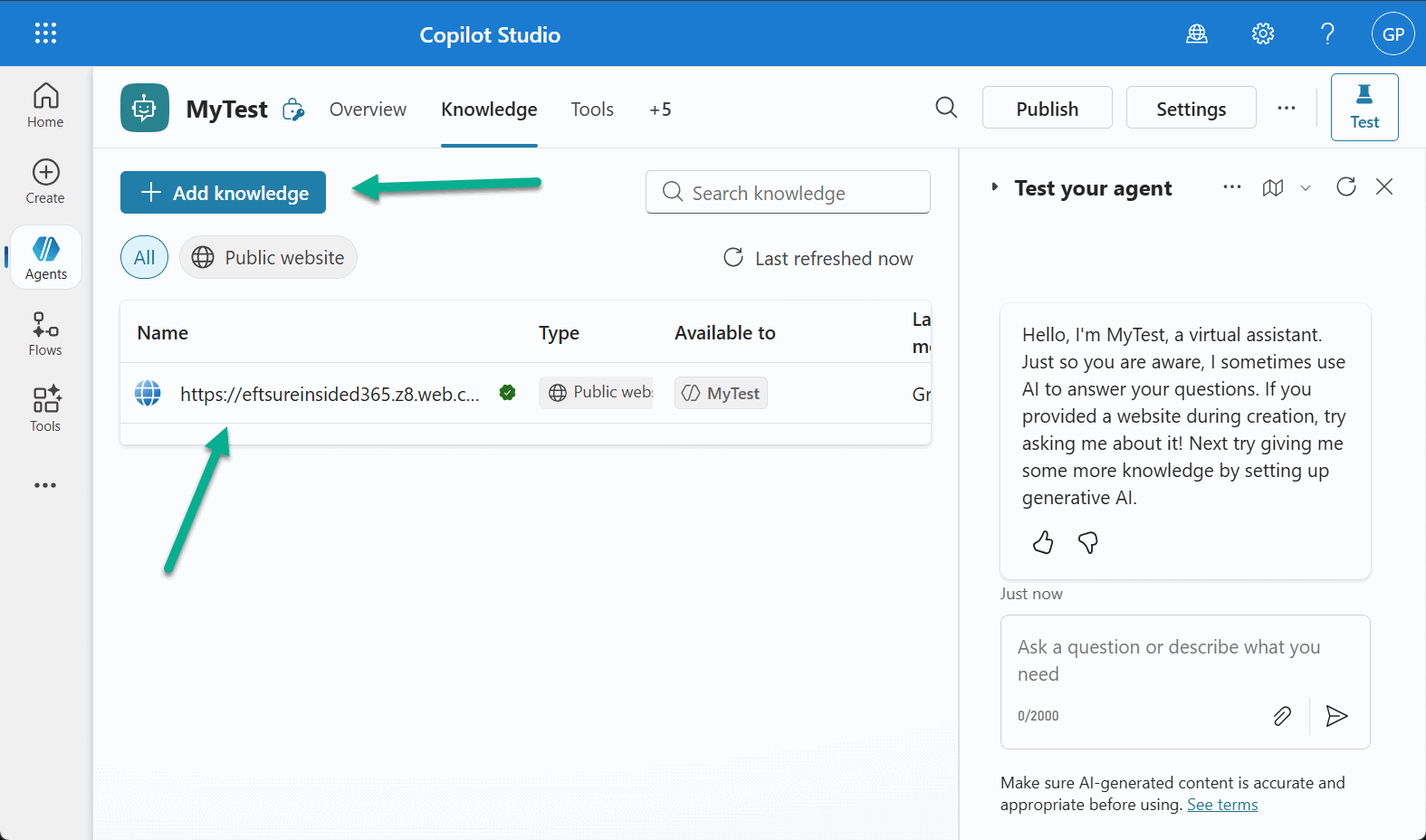Click the Public website type tag
Viewport: 1426px width, 840px height.
[597, 392]
